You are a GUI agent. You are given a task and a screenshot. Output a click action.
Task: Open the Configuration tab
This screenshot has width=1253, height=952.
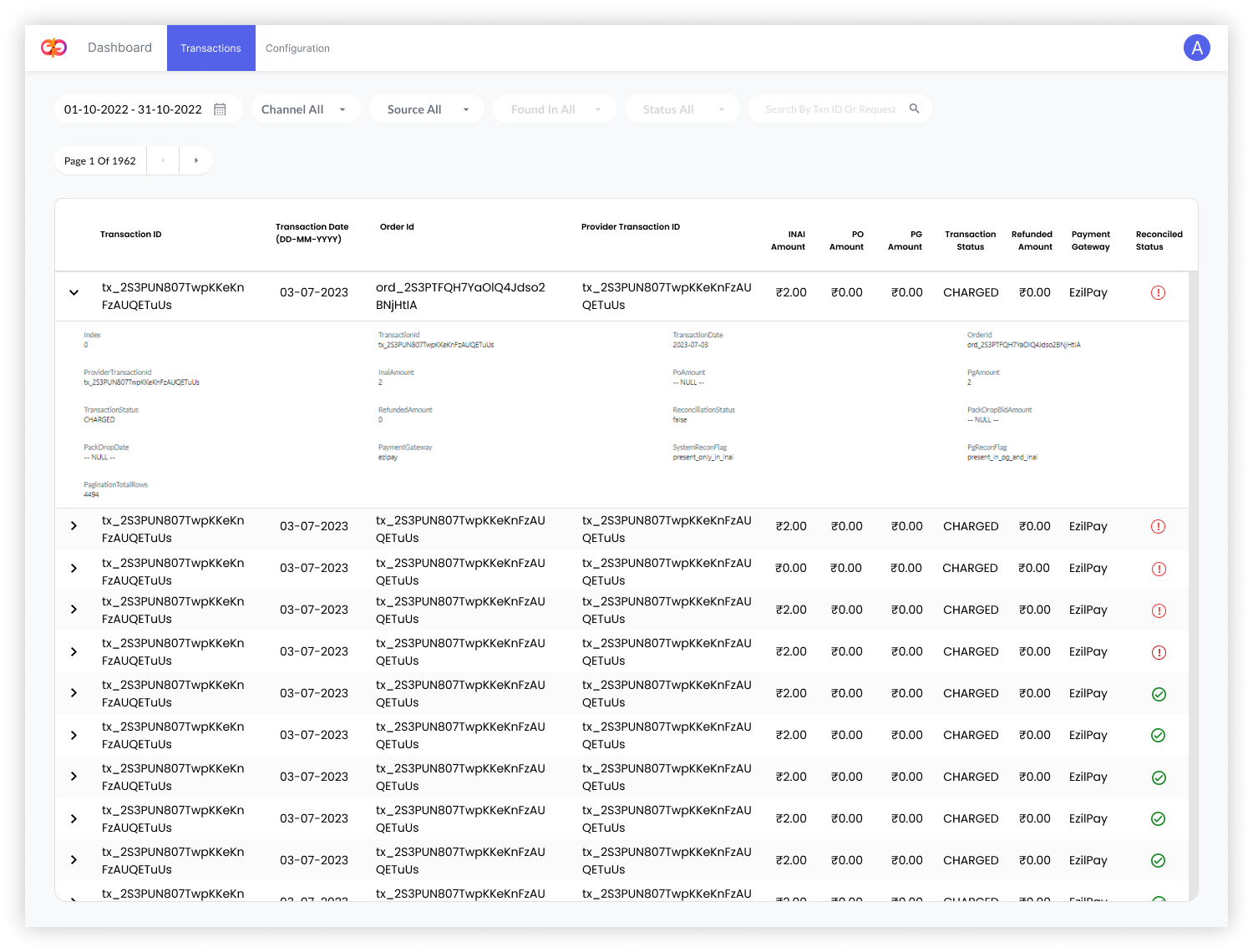[x=297, y=48]
